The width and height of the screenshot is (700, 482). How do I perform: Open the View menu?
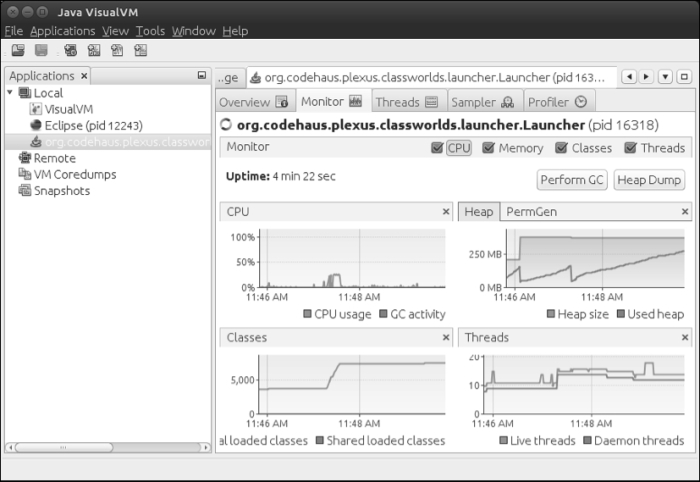(x=115, y=31)
